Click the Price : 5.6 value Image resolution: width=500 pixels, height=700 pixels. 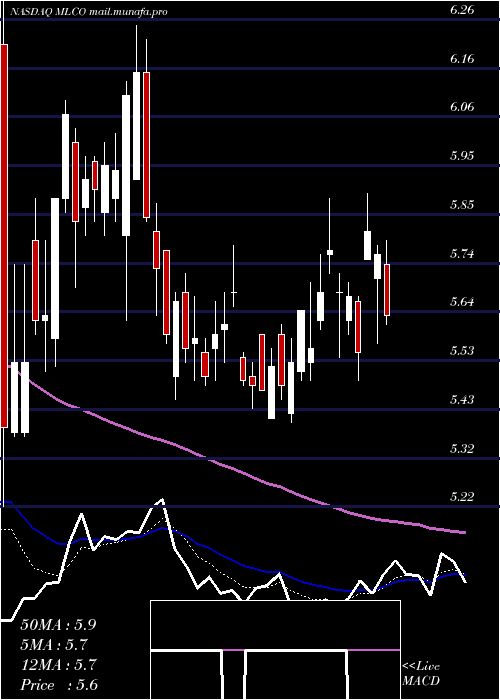(x=59, y=685)
